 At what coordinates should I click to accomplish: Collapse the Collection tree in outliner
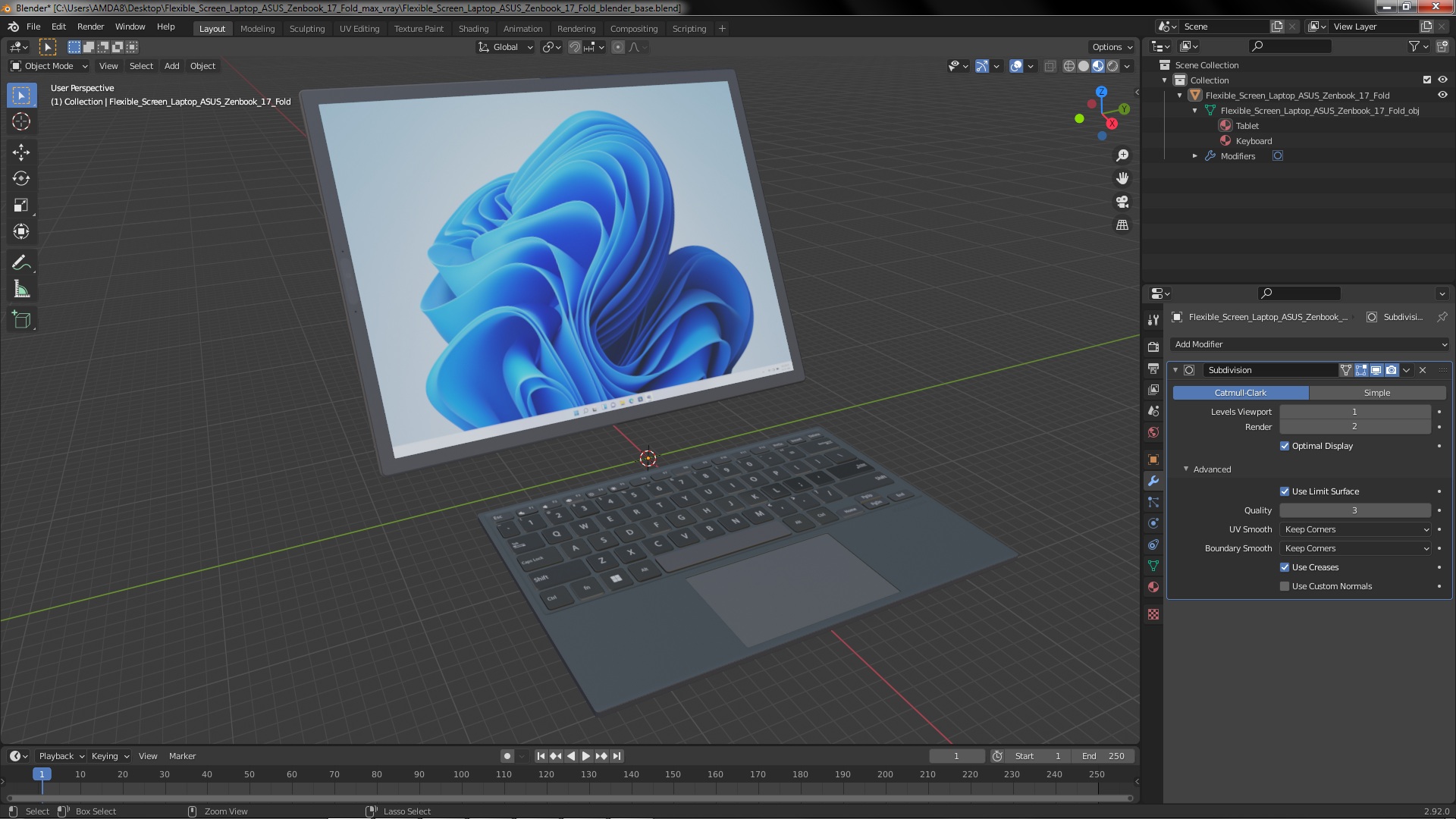point(1165,80)
